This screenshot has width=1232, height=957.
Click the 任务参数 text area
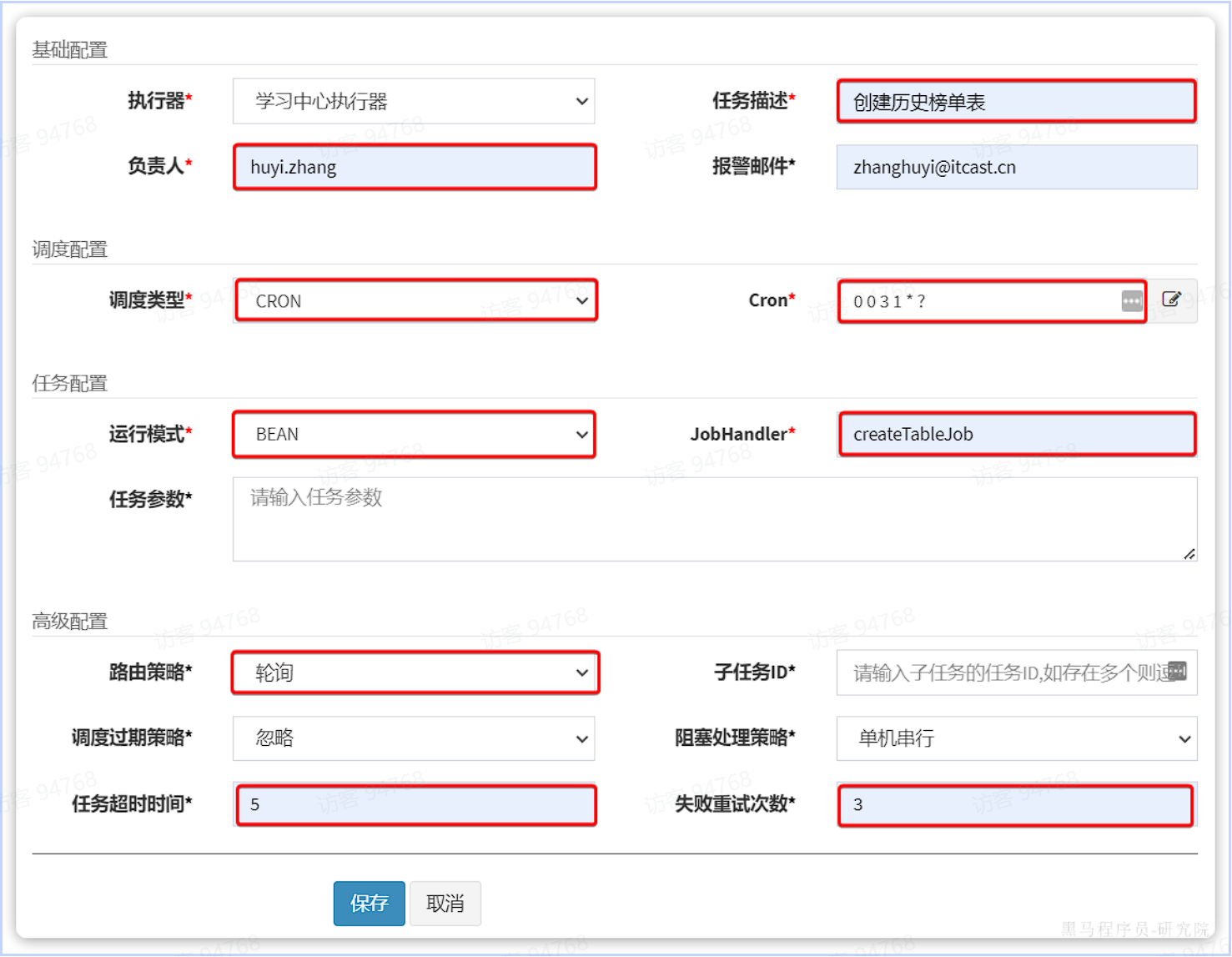[715, 519]
